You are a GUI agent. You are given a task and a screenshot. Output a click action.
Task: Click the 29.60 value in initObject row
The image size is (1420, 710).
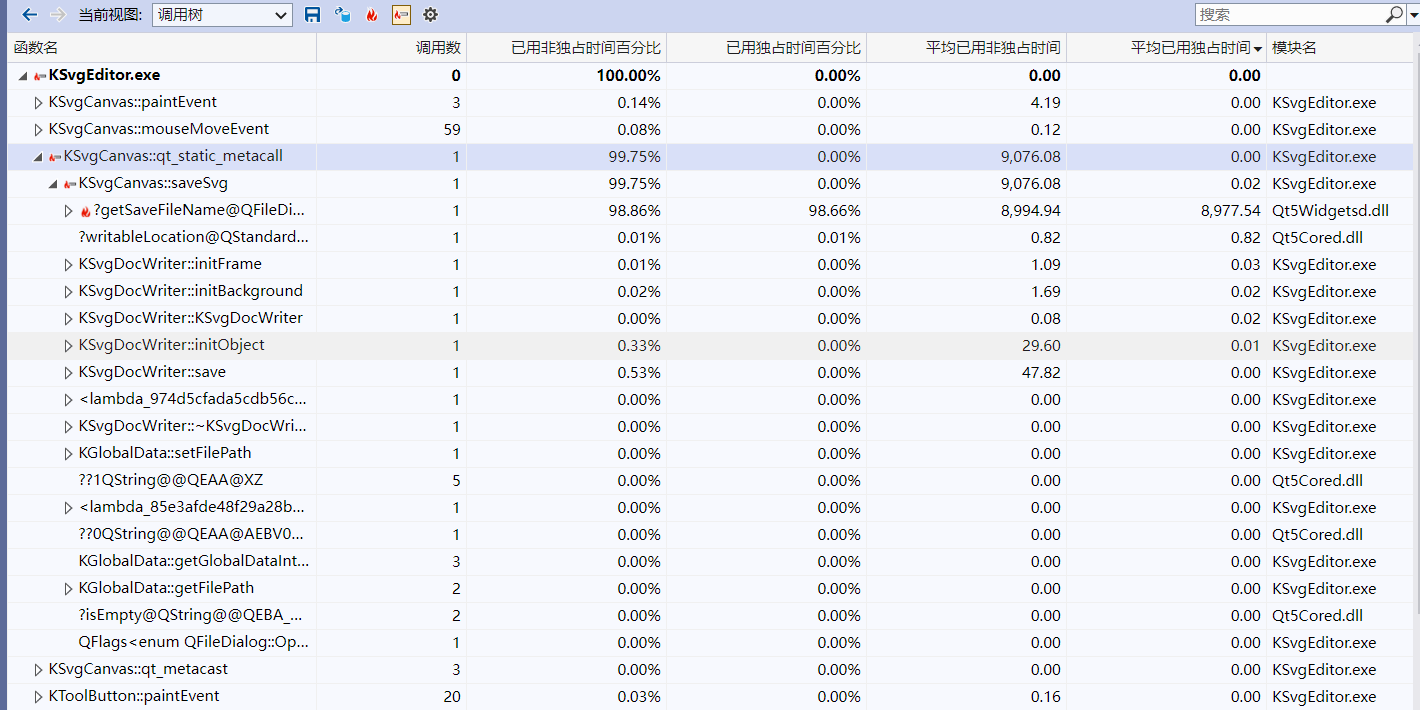(1040, 346)
